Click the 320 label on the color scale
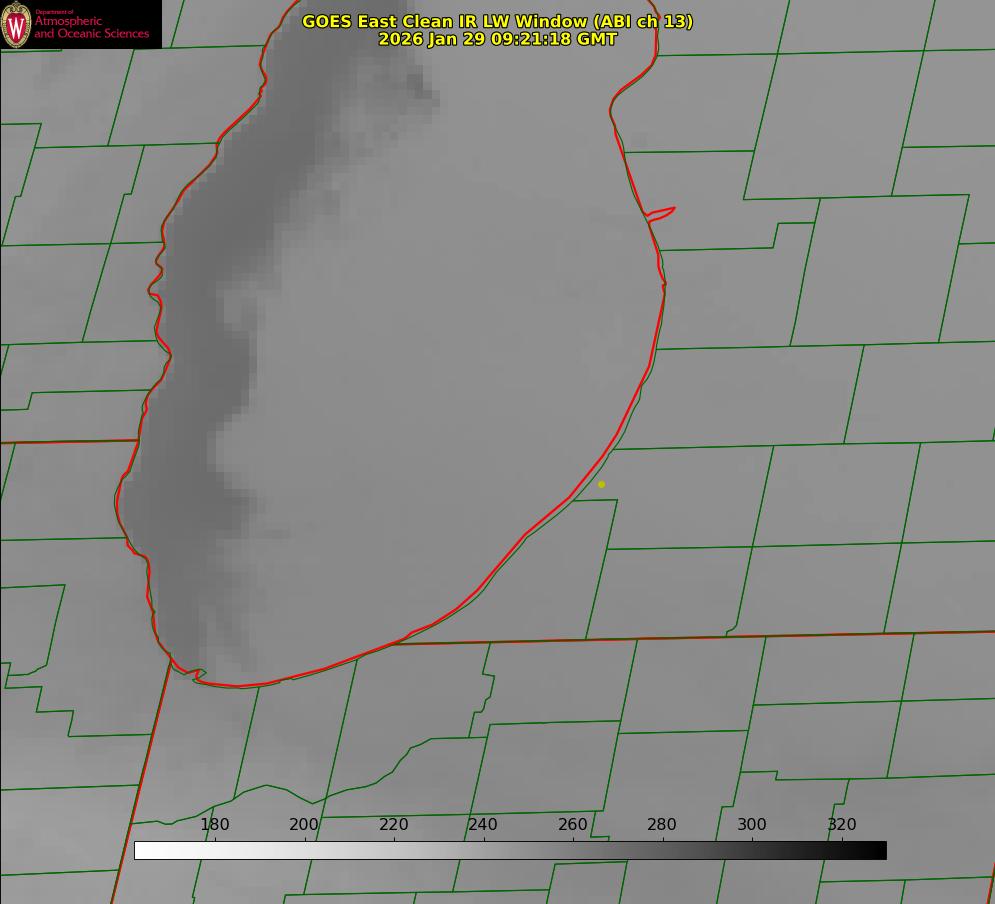Image resolution: width=995 pixels, height=904 pixels. click(842, 824)
